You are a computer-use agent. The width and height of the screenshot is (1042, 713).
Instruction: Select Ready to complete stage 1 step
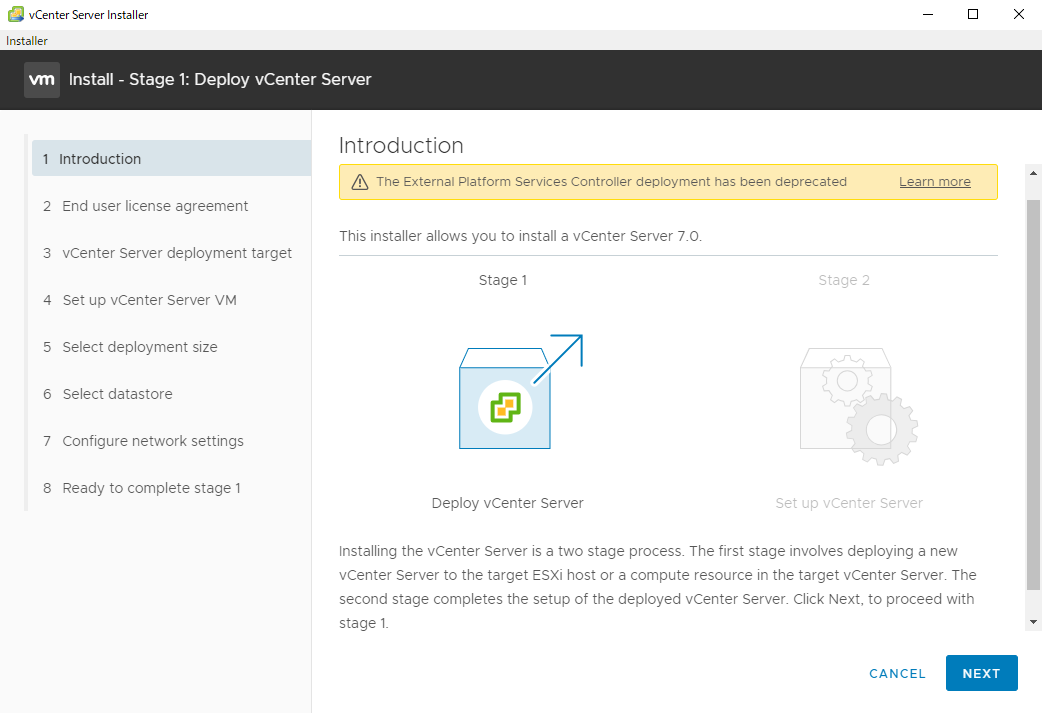point(151,488)
